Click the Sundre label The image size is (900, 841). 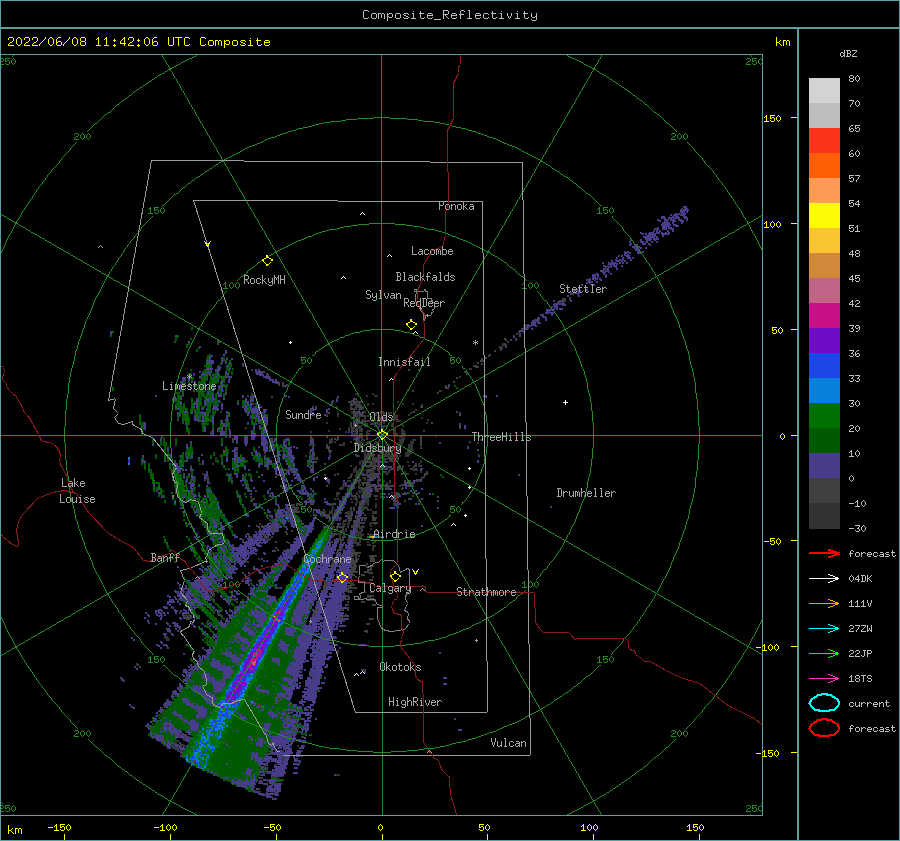pyautogui.click(x=303, y=414)
